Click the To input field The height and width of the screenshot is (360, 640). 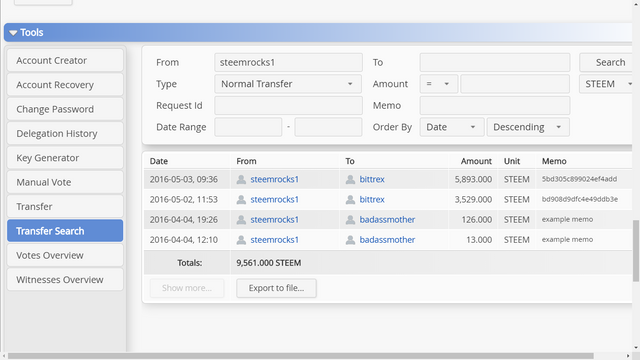(x=495, y=62)
